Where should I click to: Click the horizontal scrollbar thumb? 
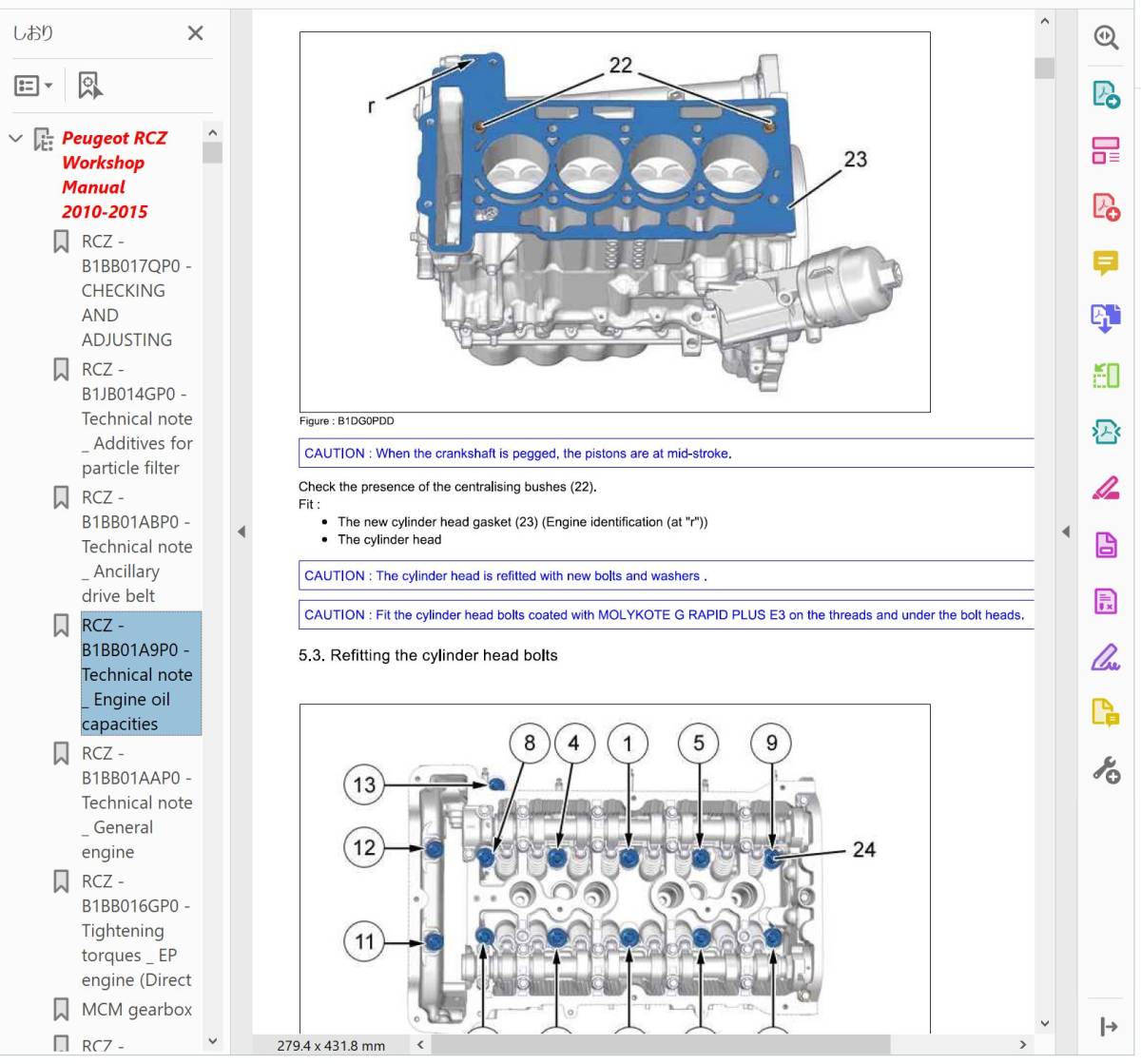coord(662,1044)
